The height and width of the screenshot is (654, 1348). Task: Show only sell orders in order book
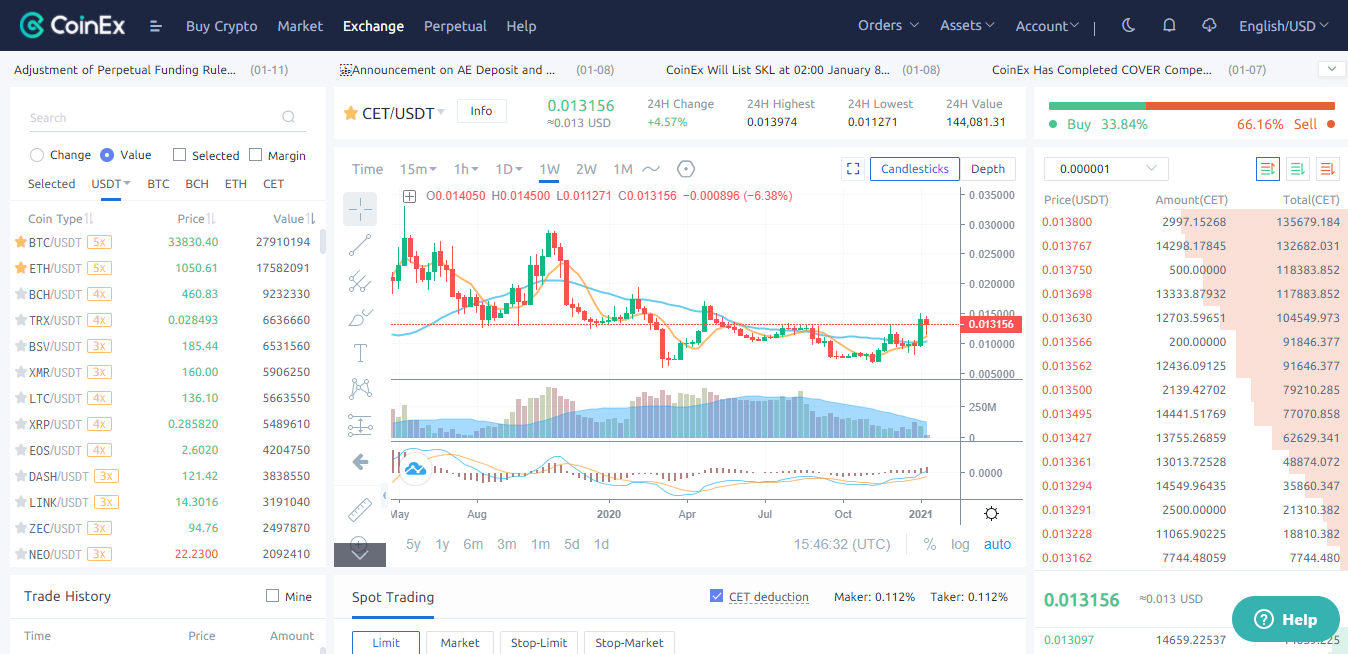pyautogui.click(x=1327, y=169)
